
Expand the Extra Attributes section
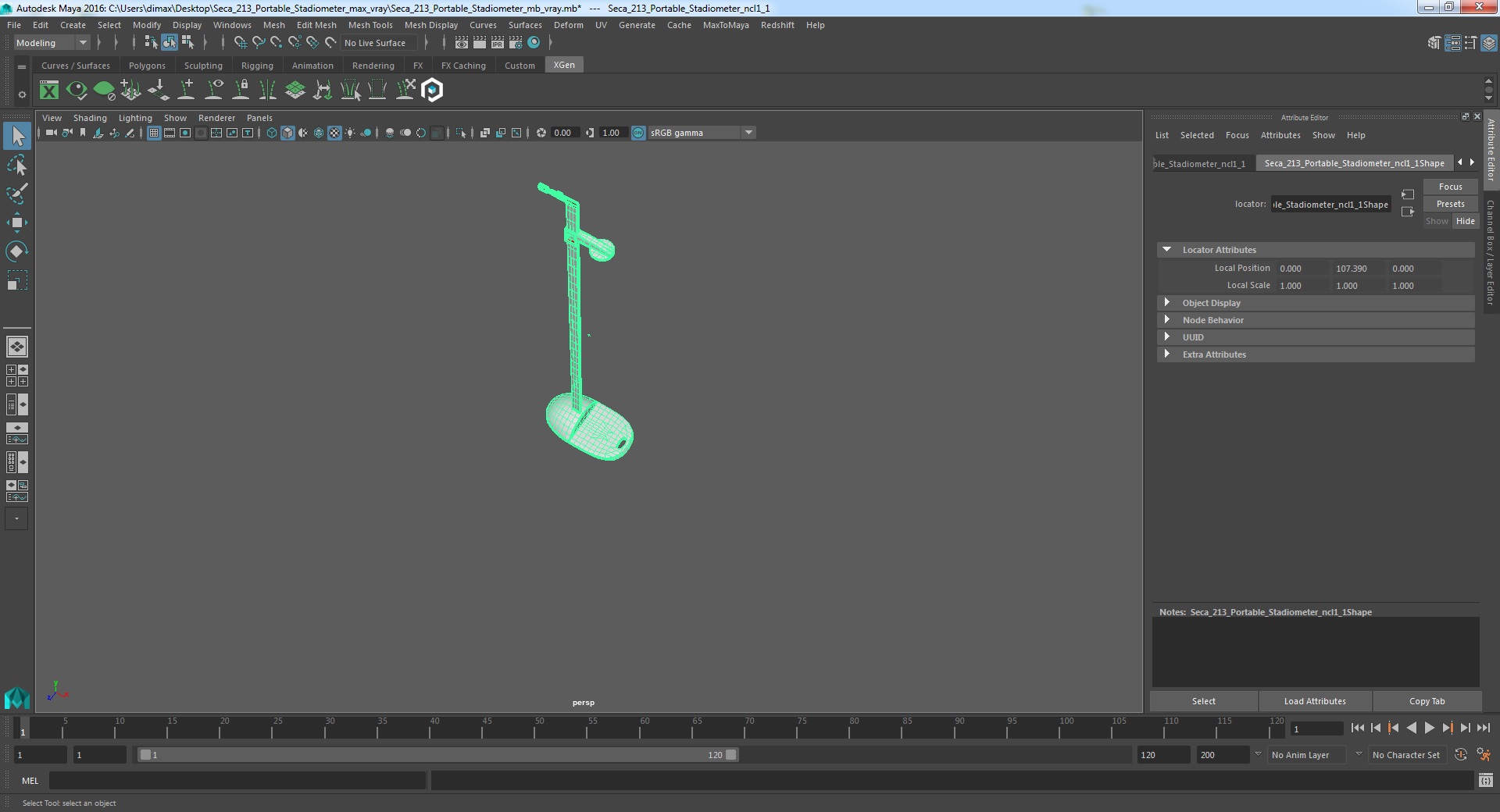coord(1166,354)
